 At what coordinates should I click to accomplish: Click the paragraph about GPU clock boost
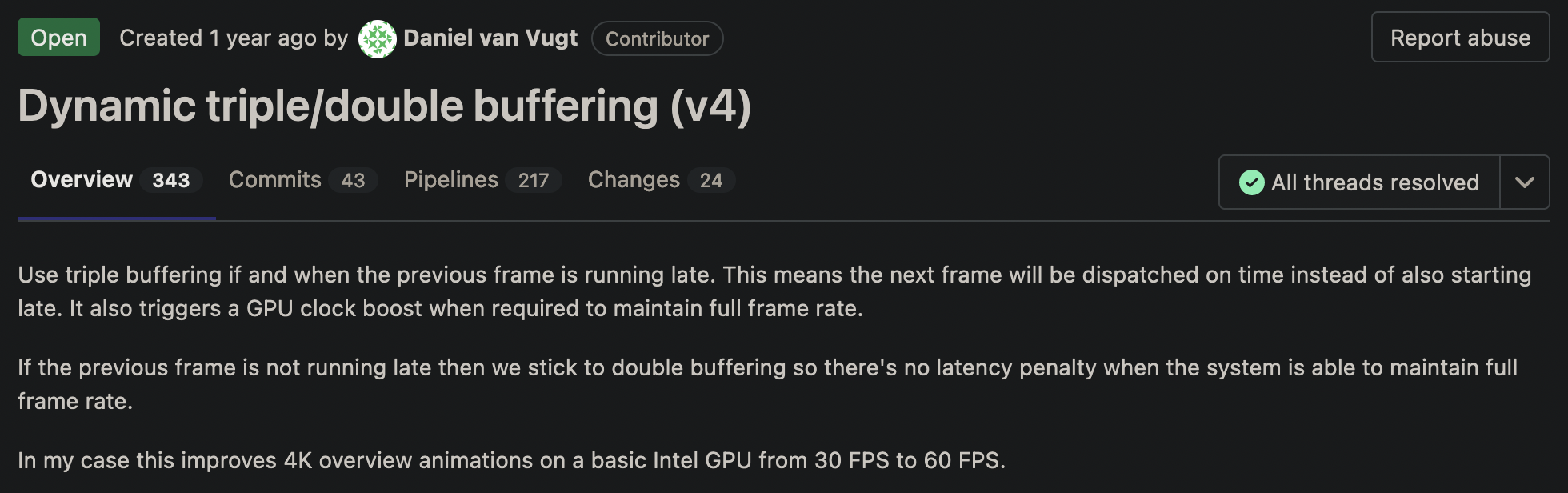click(x=774, y=291)
